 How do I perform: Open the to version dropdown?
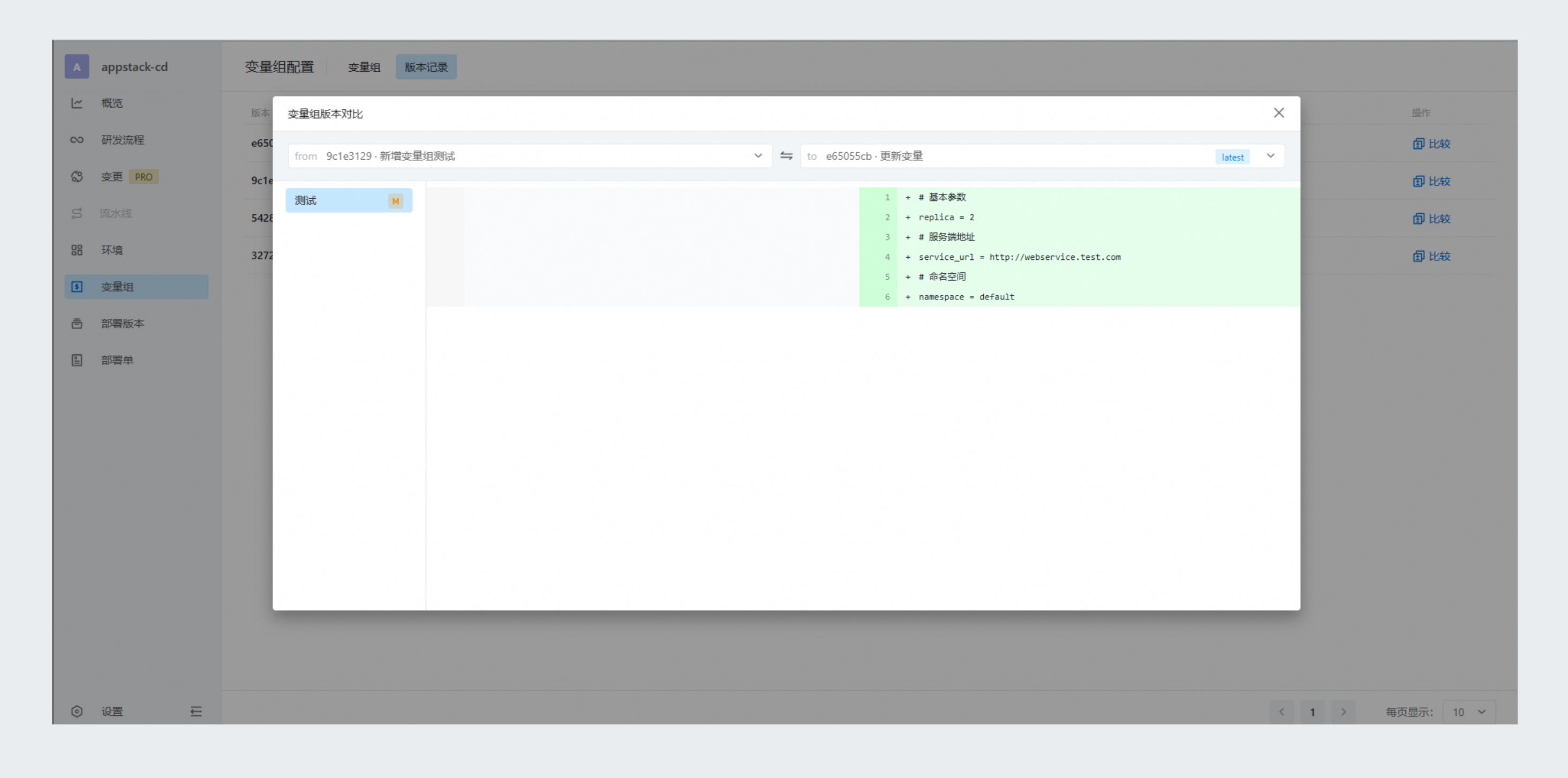pyautogui.click(x=1042, y=156)
